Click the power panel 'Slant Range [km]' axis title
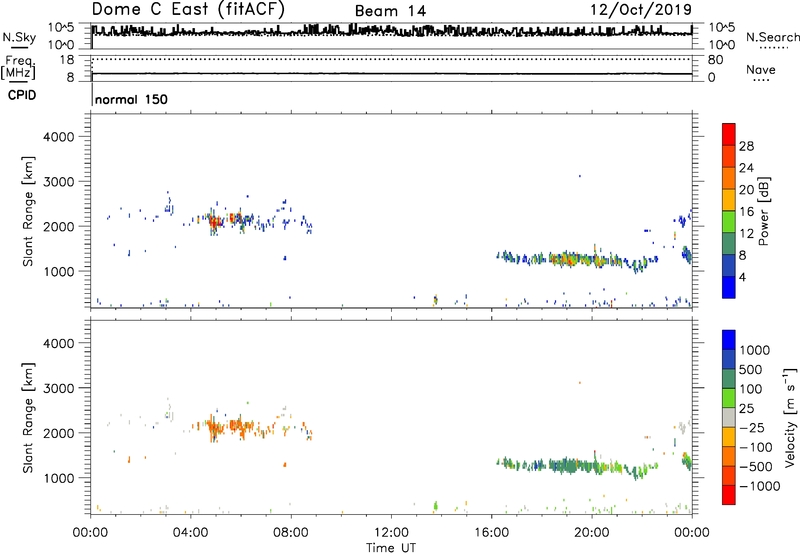 click(28, 211)
